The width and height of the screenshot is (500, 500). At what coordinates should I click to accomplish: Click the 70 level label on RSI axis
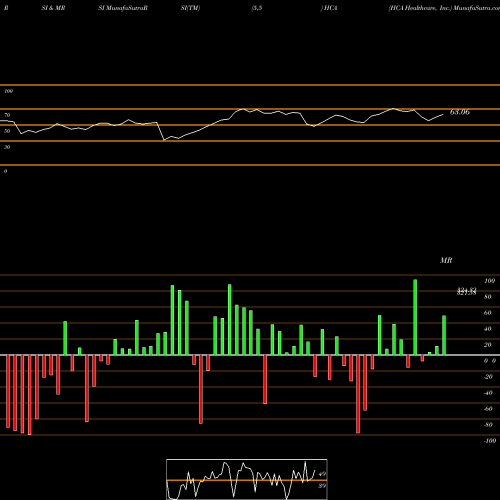[x=7, y=115]
